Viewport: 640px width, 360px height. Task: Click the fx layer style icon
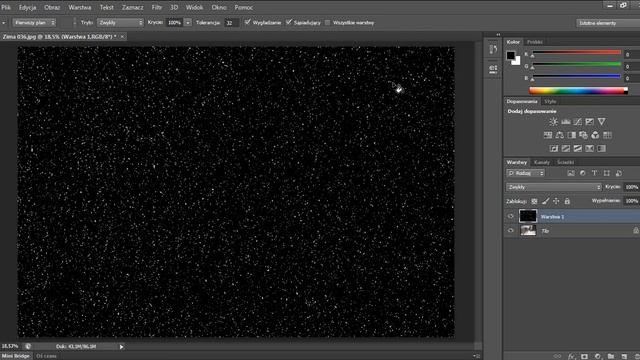(571, 356)
